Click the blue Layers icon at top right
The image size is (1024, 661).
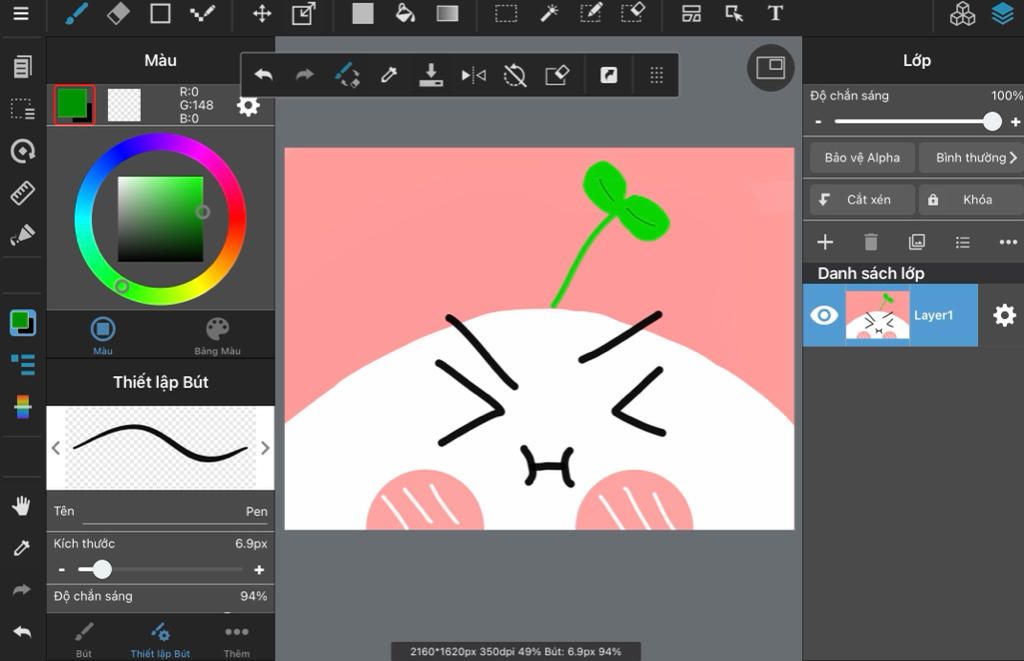(x=1002, y=14)
